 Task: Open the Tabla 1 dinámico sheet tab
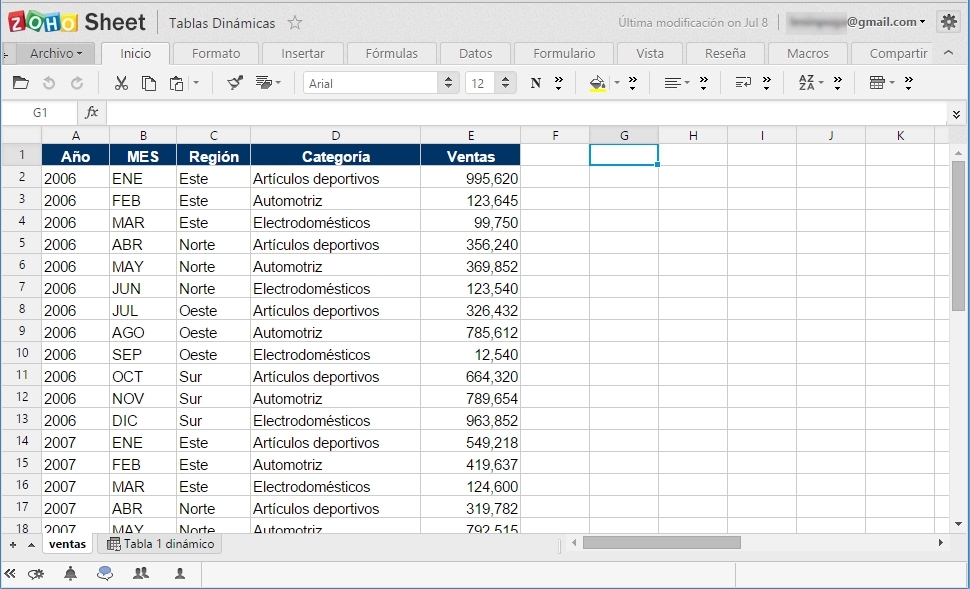click(160, 544)
